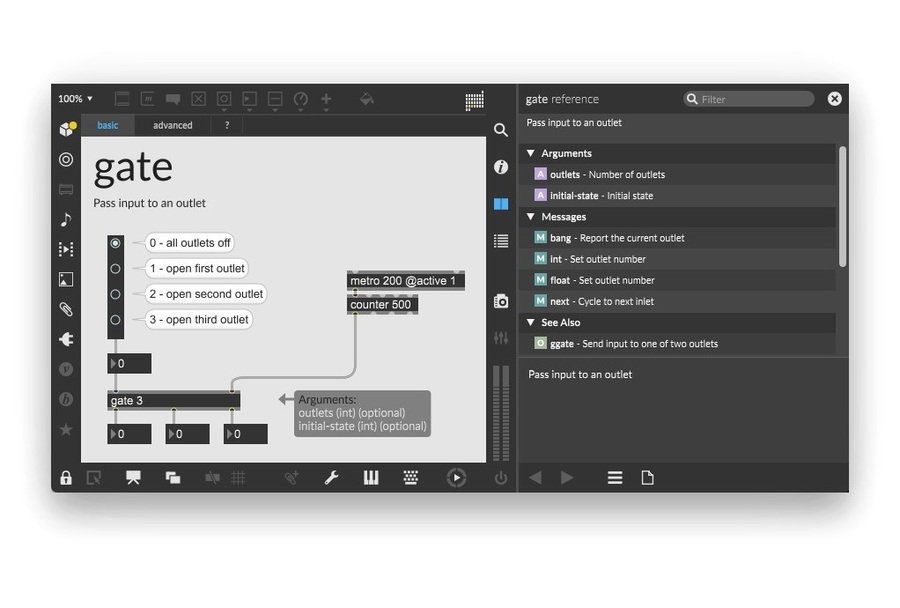The width and height of the screenshot is (900, 608).
Task: Collapse the Arguments section
Action: (x=531, y=154)
